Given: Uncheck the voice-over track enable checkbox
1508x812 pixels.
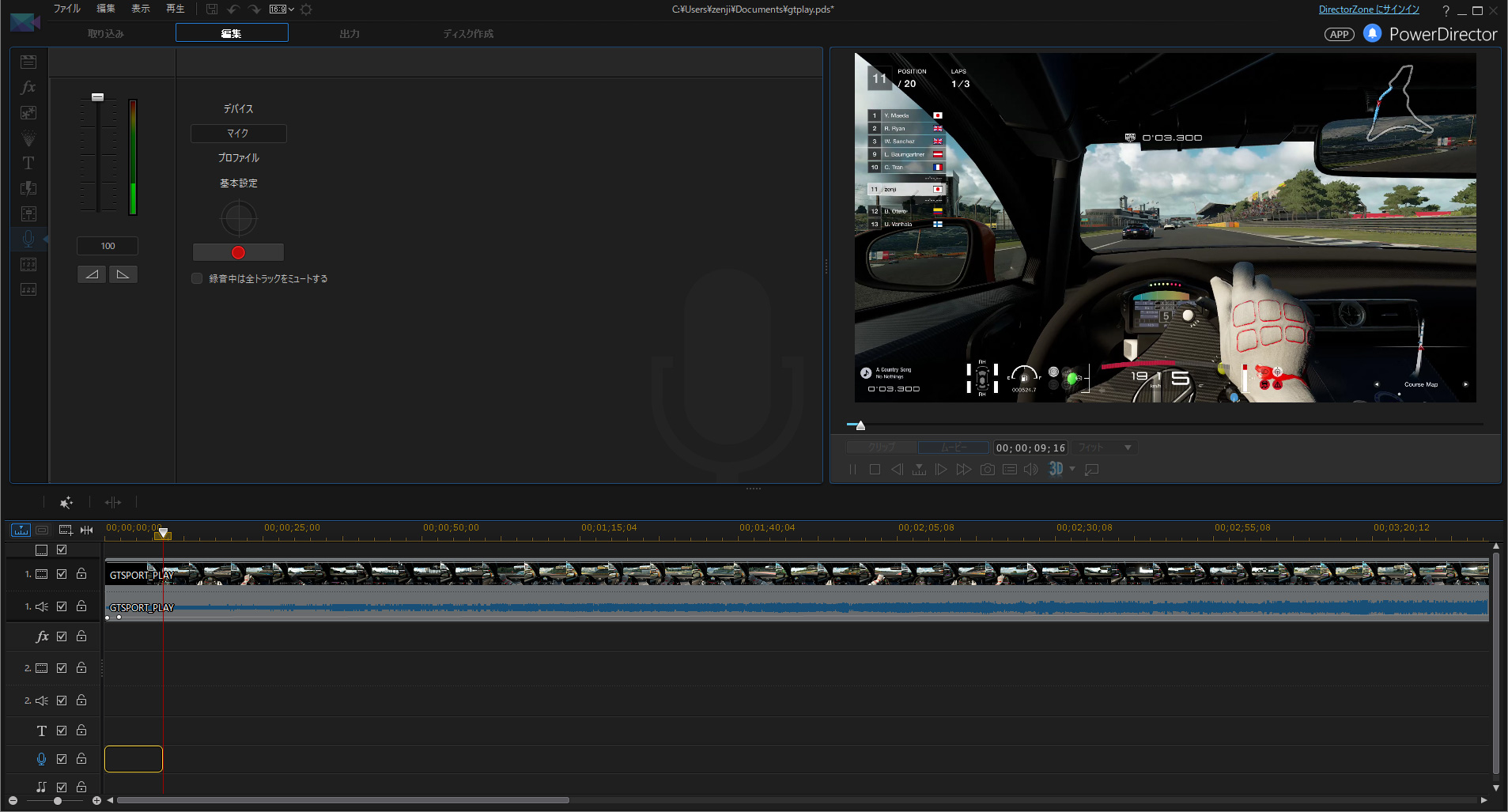Looking at the screenshot, I should point(62,759).
